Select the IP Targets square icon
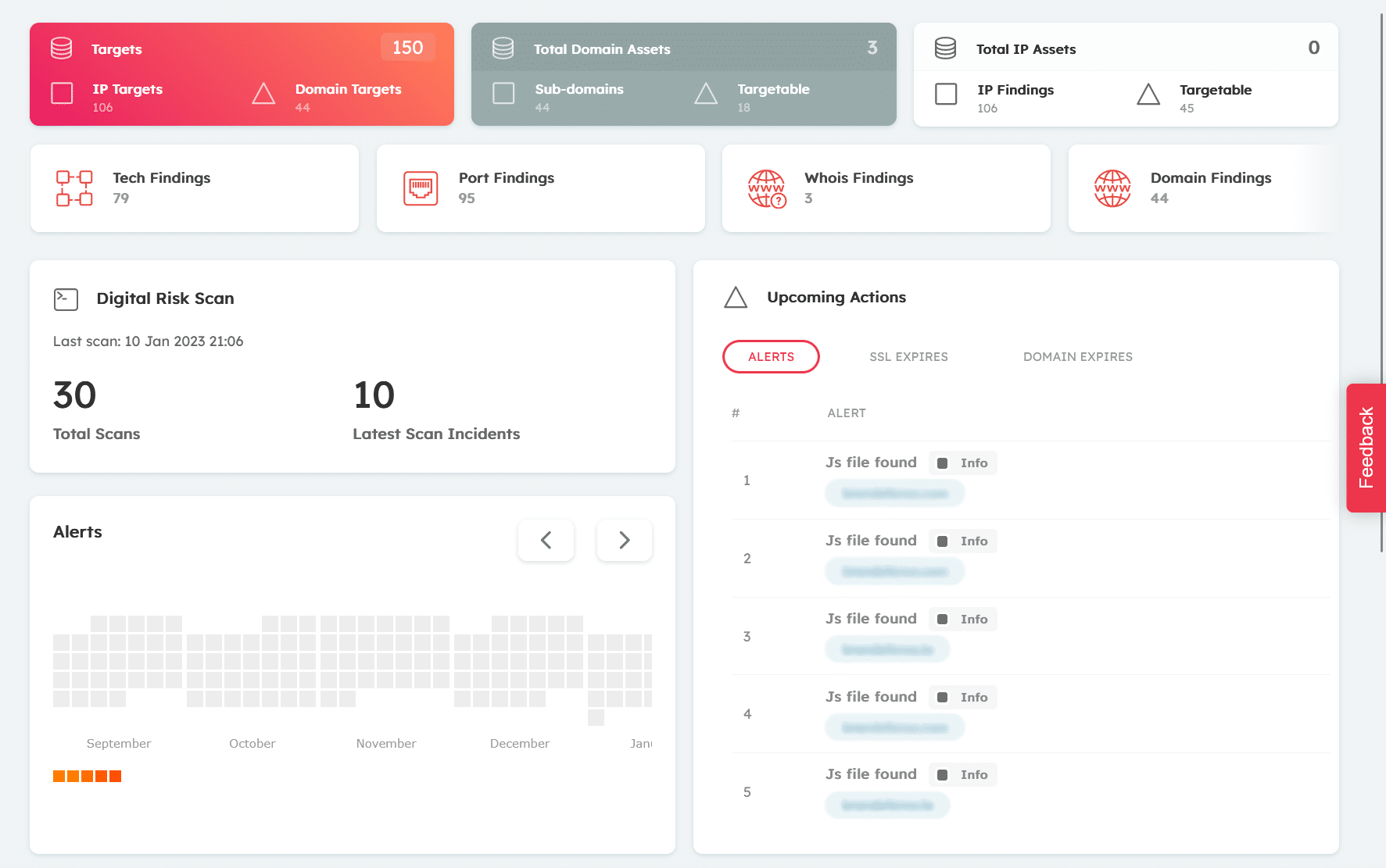 [x=61, y=94]
